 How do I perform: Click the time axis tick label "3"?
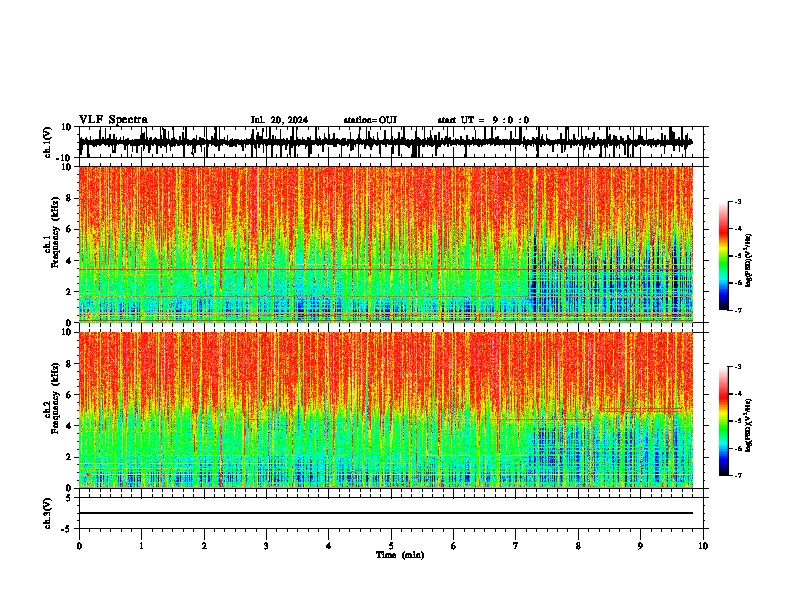point(266,546)
